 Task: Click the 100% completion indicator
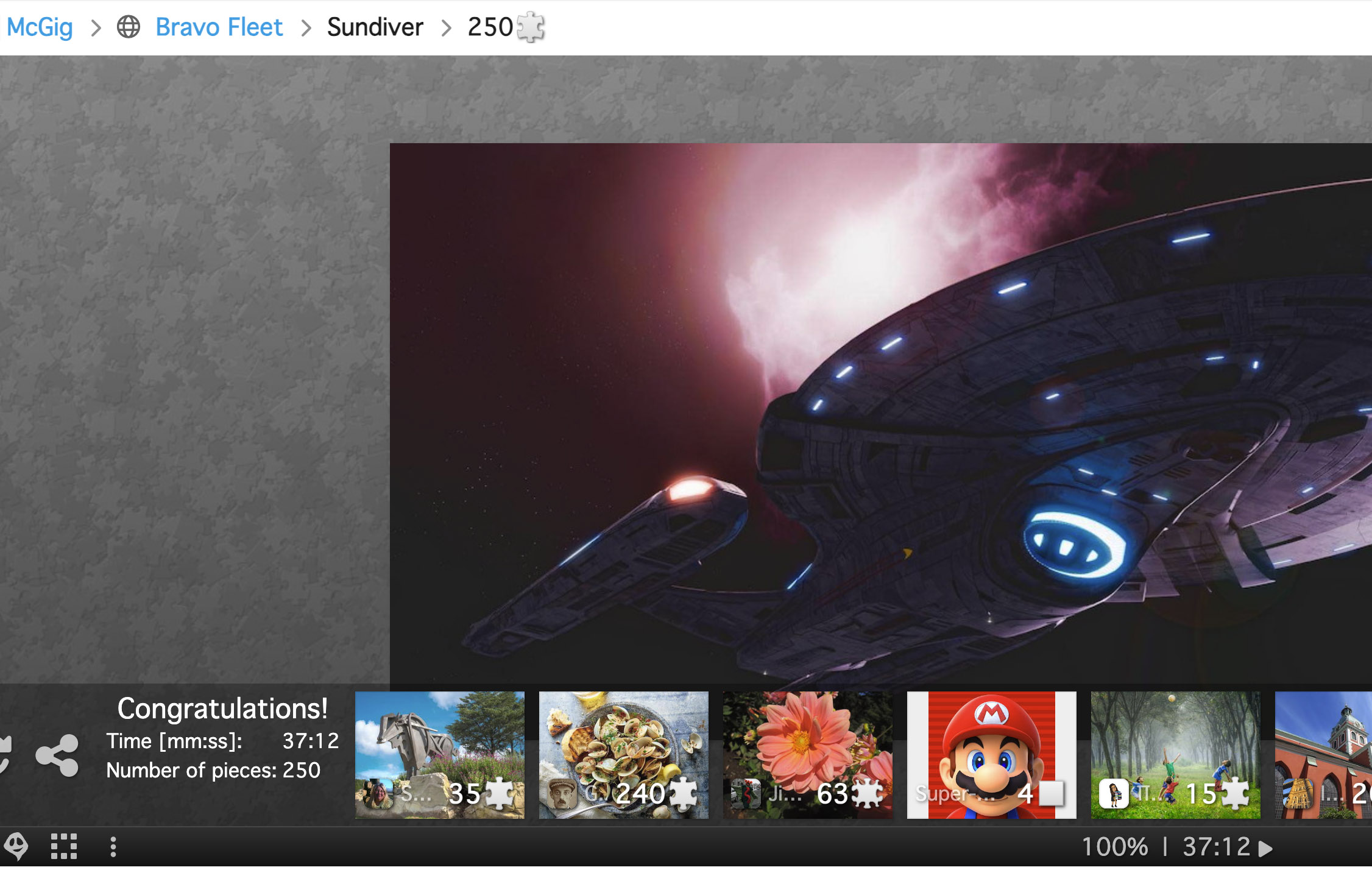[x=1115, y=847]
